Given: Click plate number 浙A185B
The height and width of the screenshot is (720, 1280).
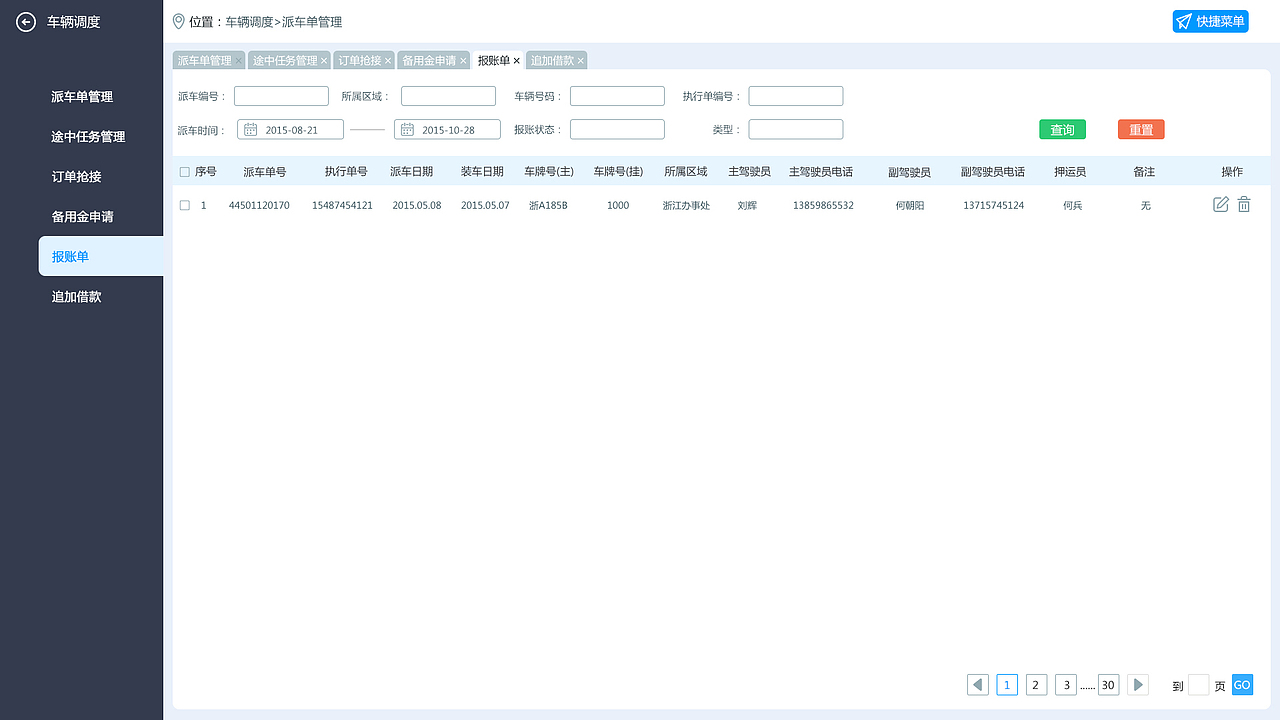Looking at the screenshot, I should pyautogui.click(x=548, y=205).
